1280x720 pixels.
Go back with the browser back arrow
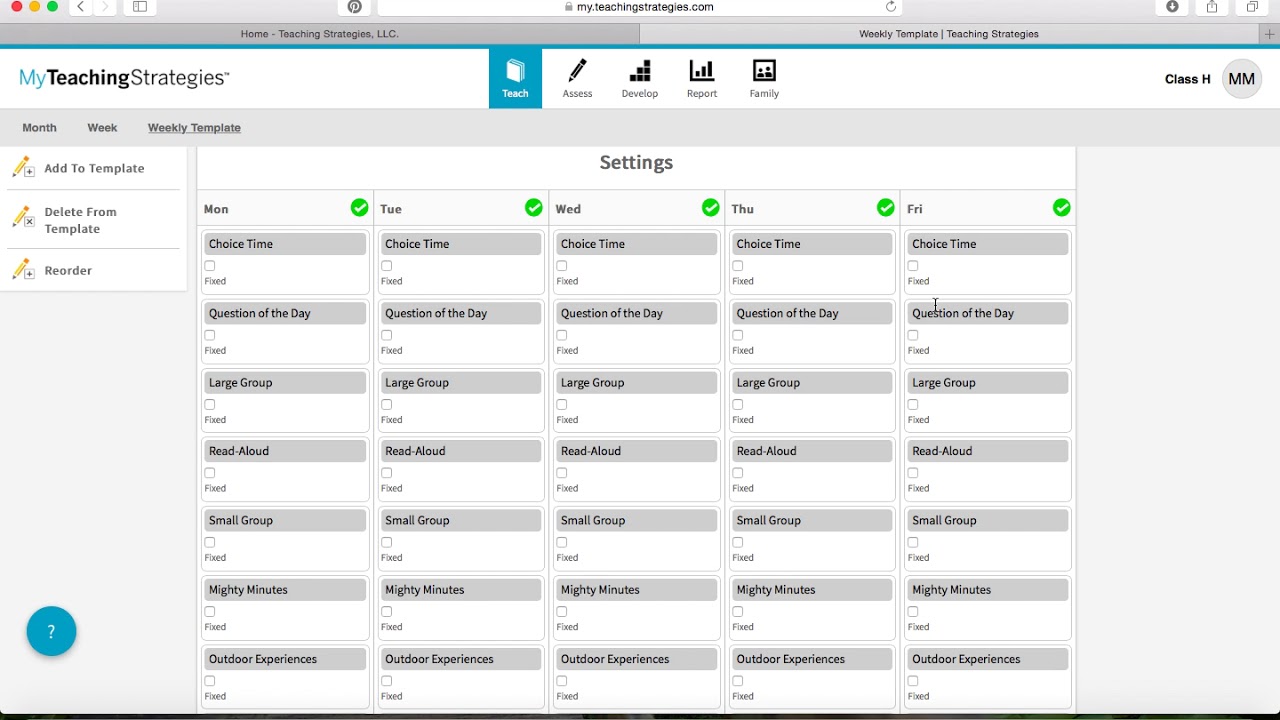(x=81, y=7)
